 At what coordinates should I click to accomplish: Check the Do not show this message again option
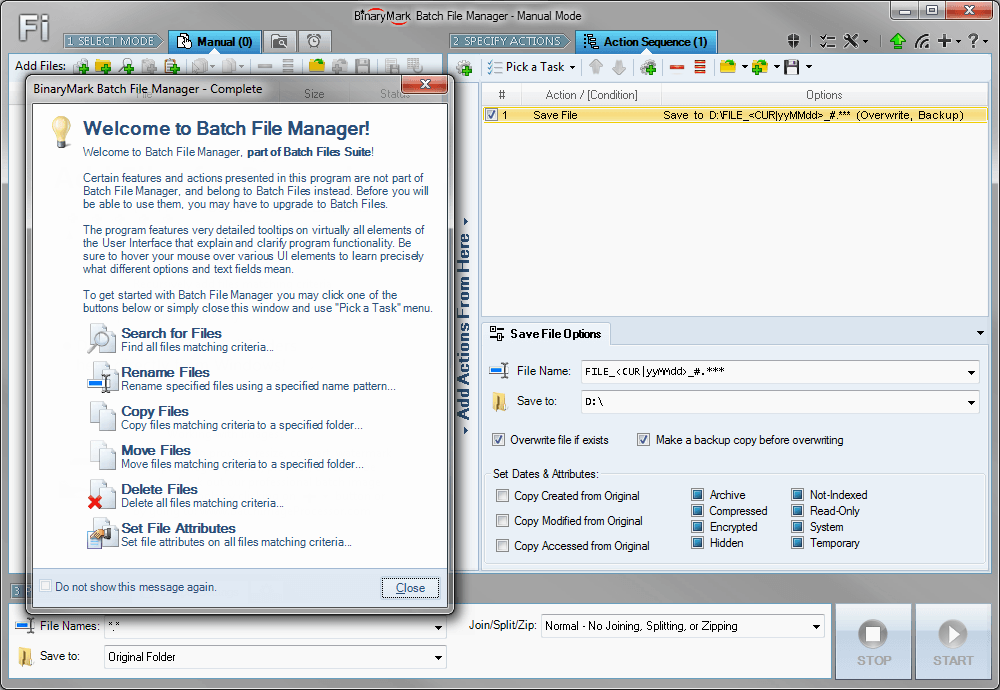point(45,587)
